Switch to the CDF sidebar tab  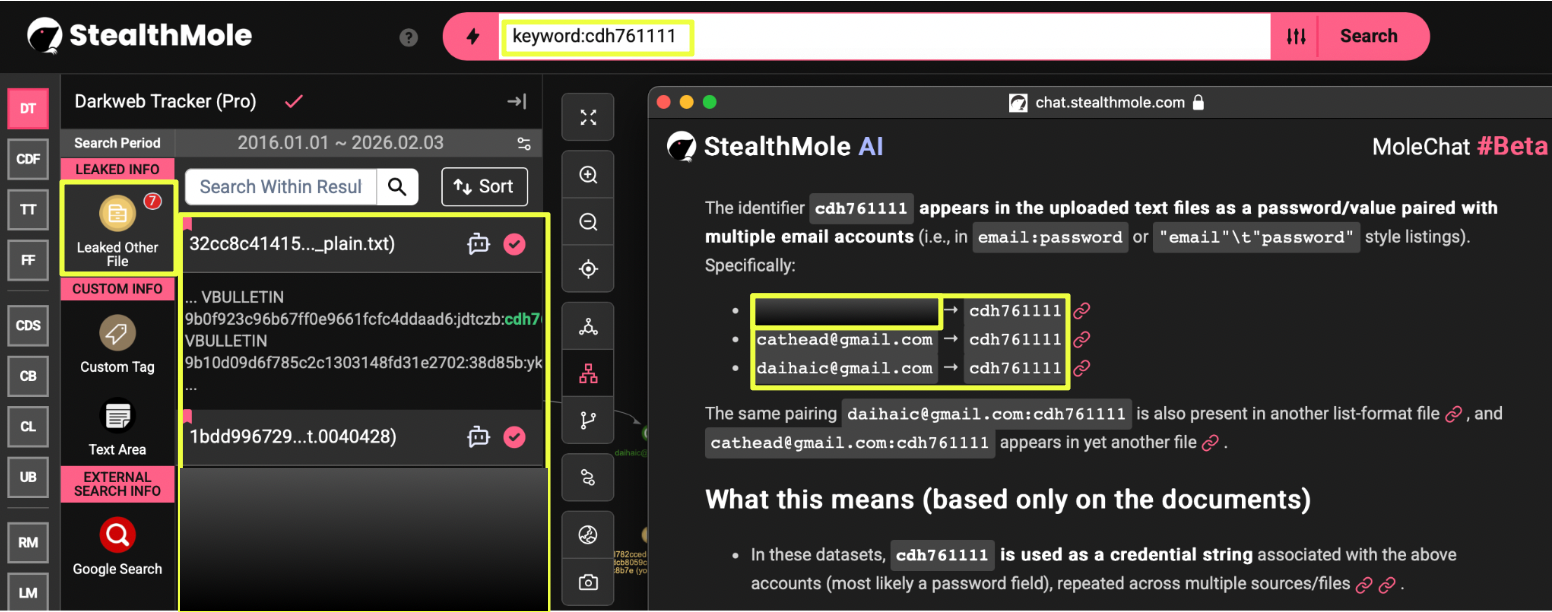[28, 159]
